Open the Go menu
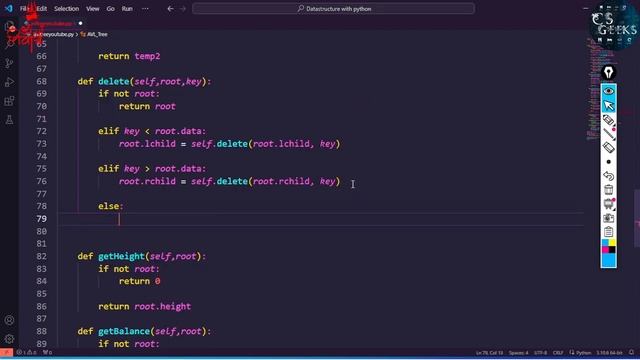The width and height of the screenshot is (640, 360). pos(110,9)
